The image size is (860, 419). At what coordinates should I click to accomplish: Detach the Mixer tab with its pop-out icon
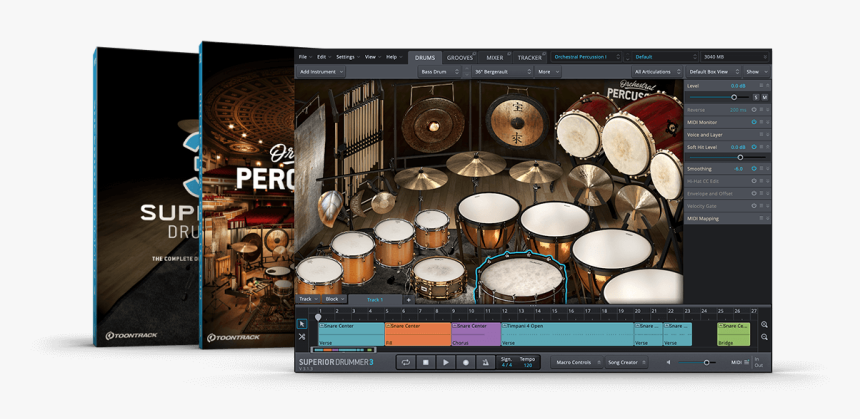pyautogui.click(x=508, y=53)
